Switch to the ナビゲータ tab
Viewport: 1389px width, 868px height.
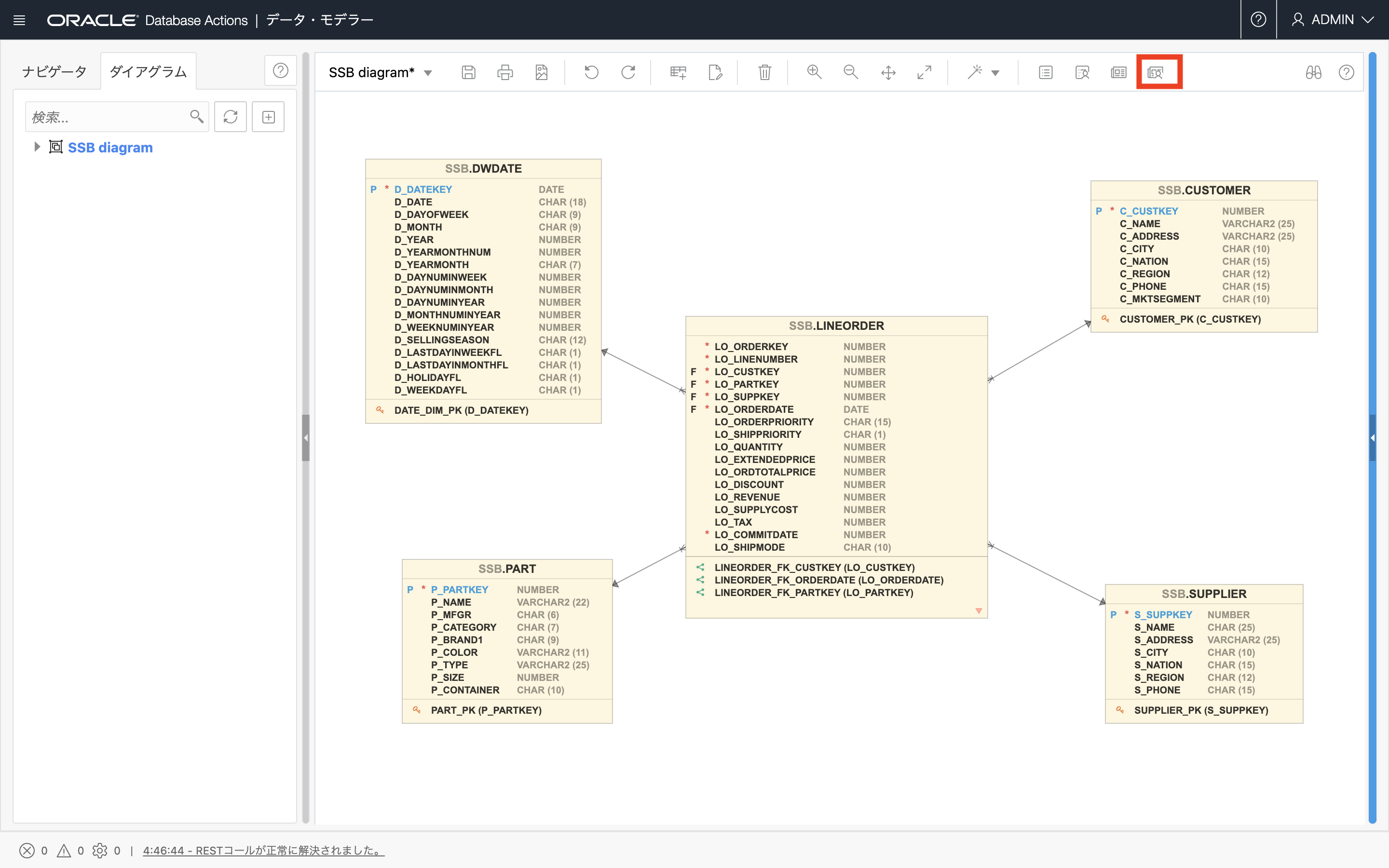54,72
